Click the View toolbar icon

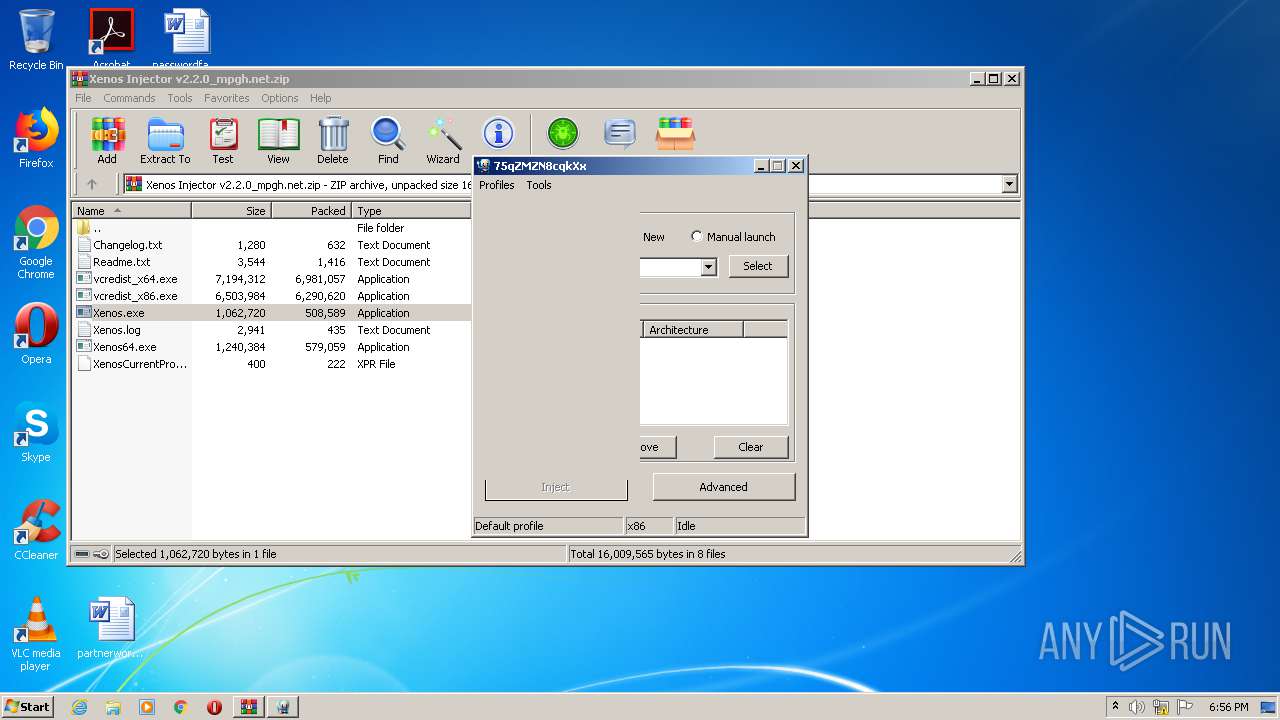(278, 140)
